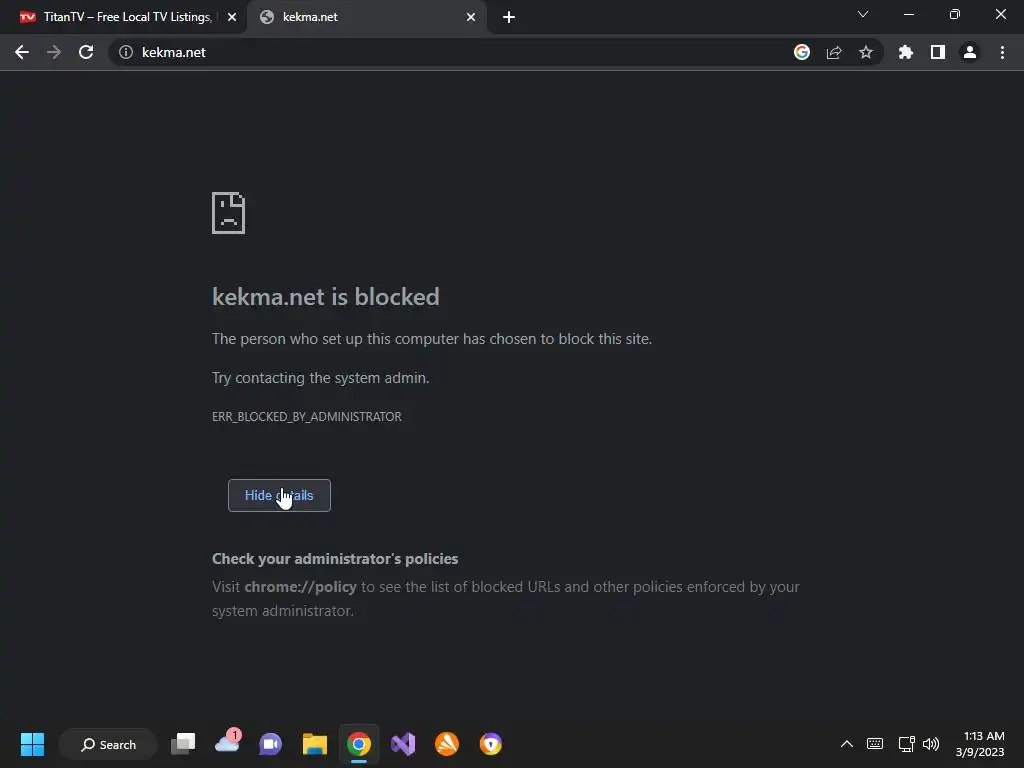
Task: Show hidden system tray icons
Action: 846,744
